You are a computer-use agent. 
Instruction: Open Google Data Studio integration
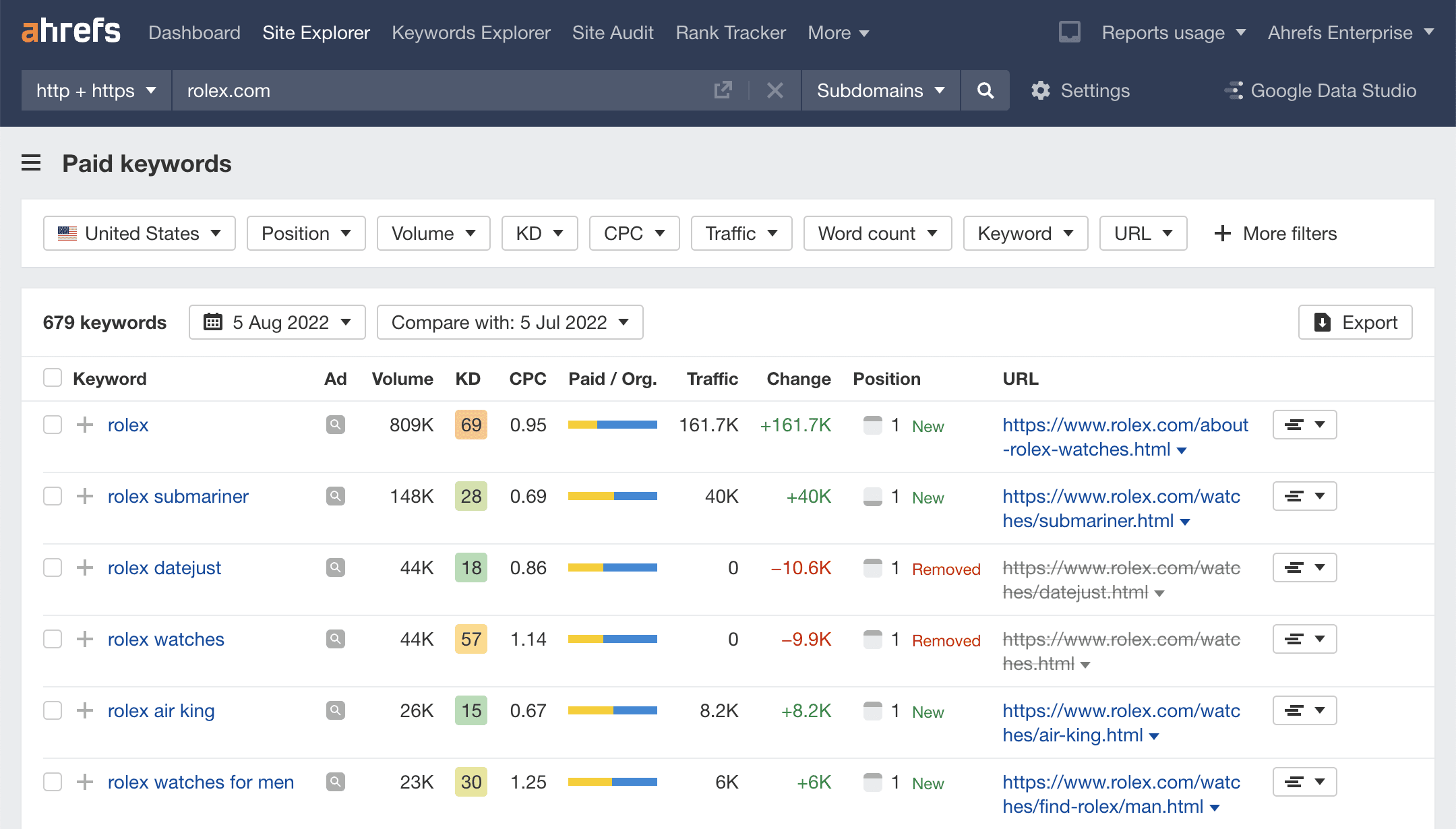tap(1321, 90)
